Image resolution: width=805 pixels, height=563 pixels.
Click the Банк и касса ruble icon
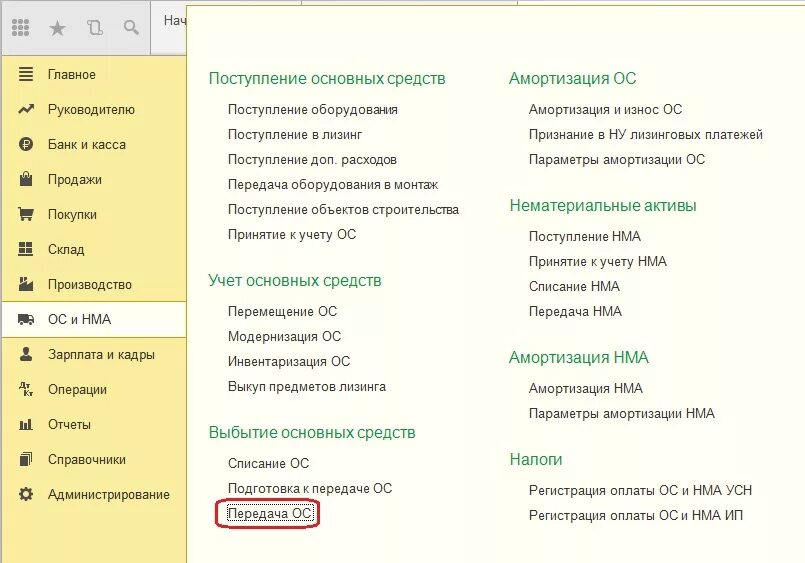[26, 144]
